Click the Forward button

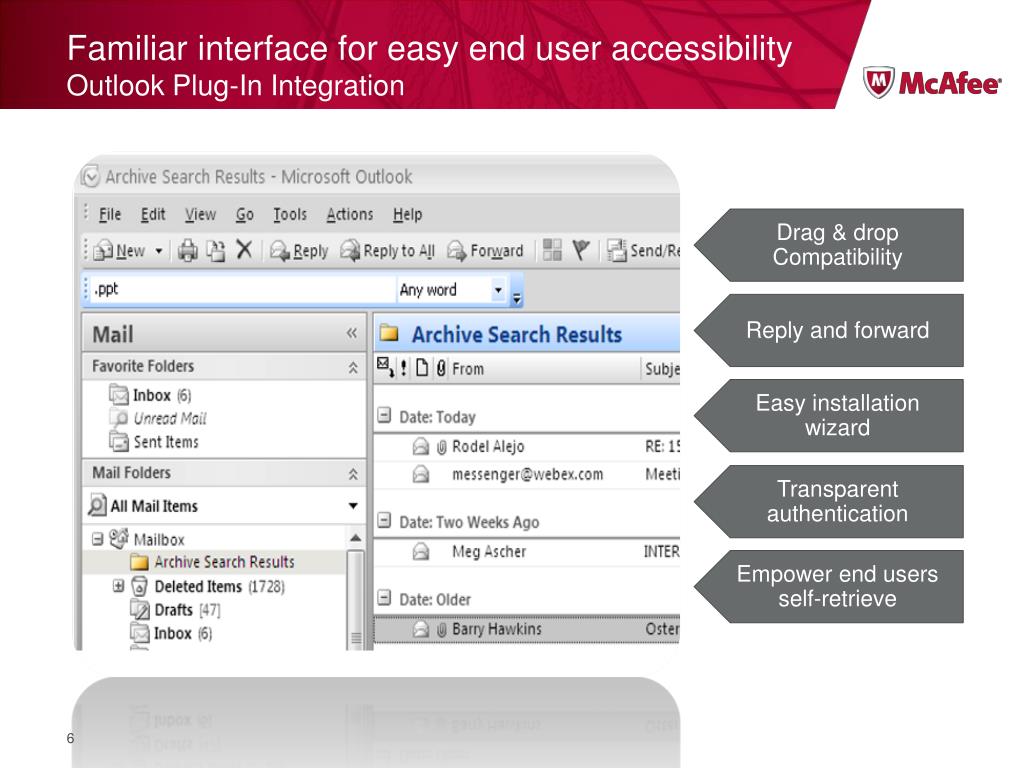(485, 251)
